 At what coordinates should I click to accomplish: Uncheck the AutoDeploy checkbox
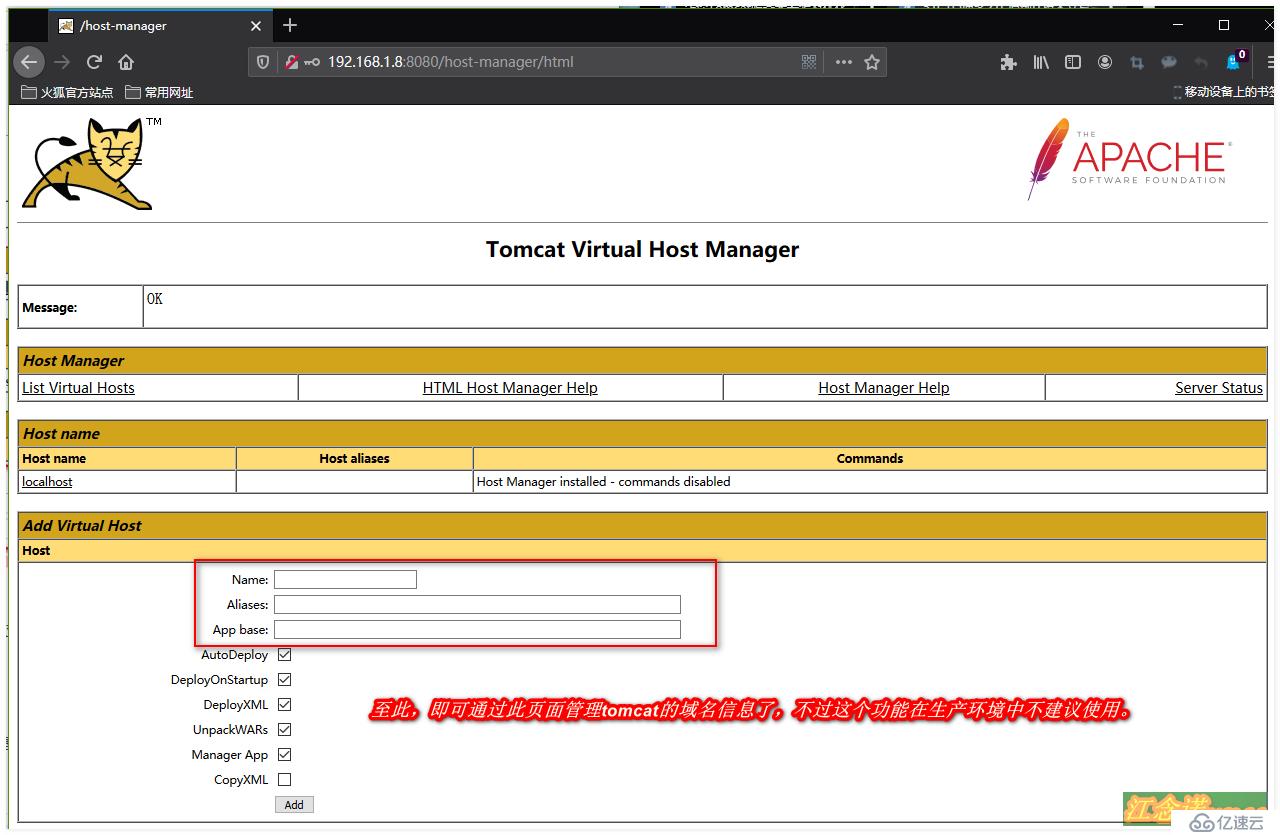(x=285, y=655)
